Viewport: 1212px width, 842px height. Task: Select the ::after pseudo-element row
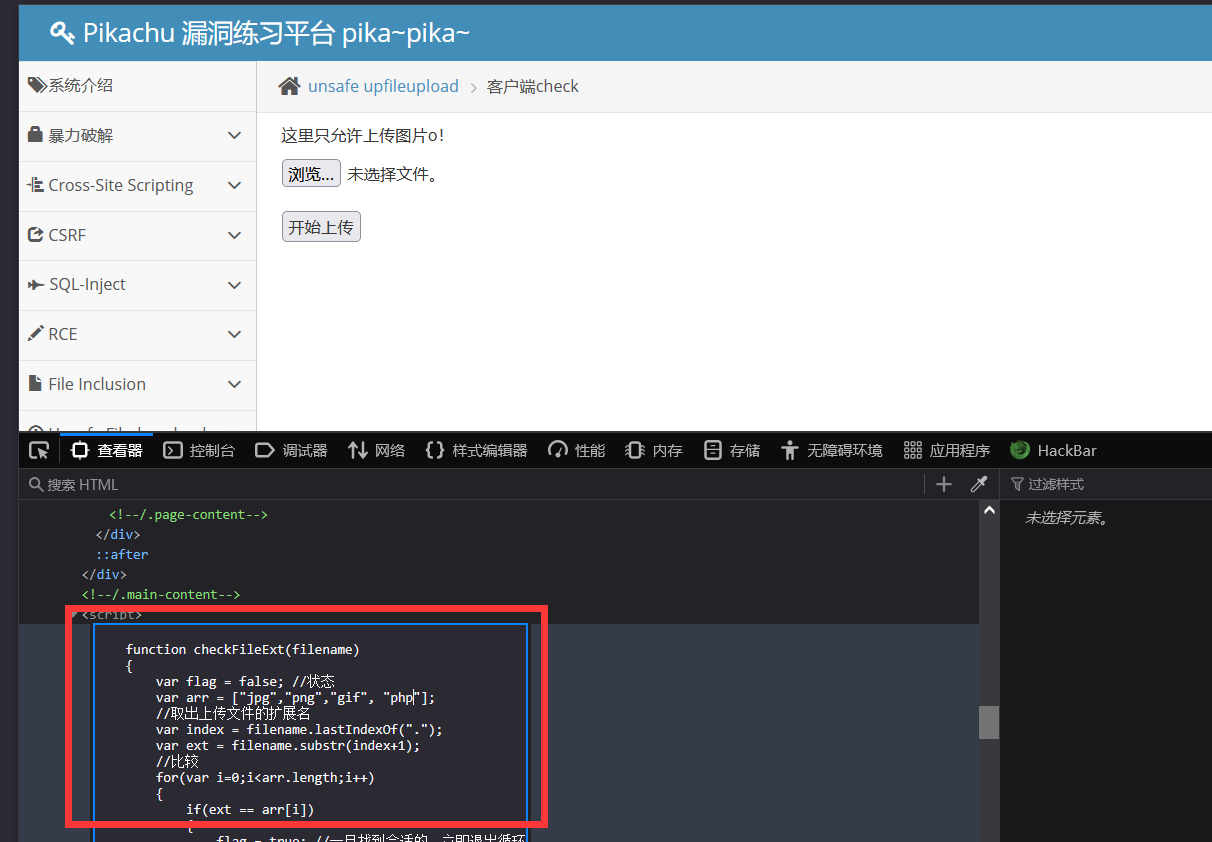[x=122, y=554]
